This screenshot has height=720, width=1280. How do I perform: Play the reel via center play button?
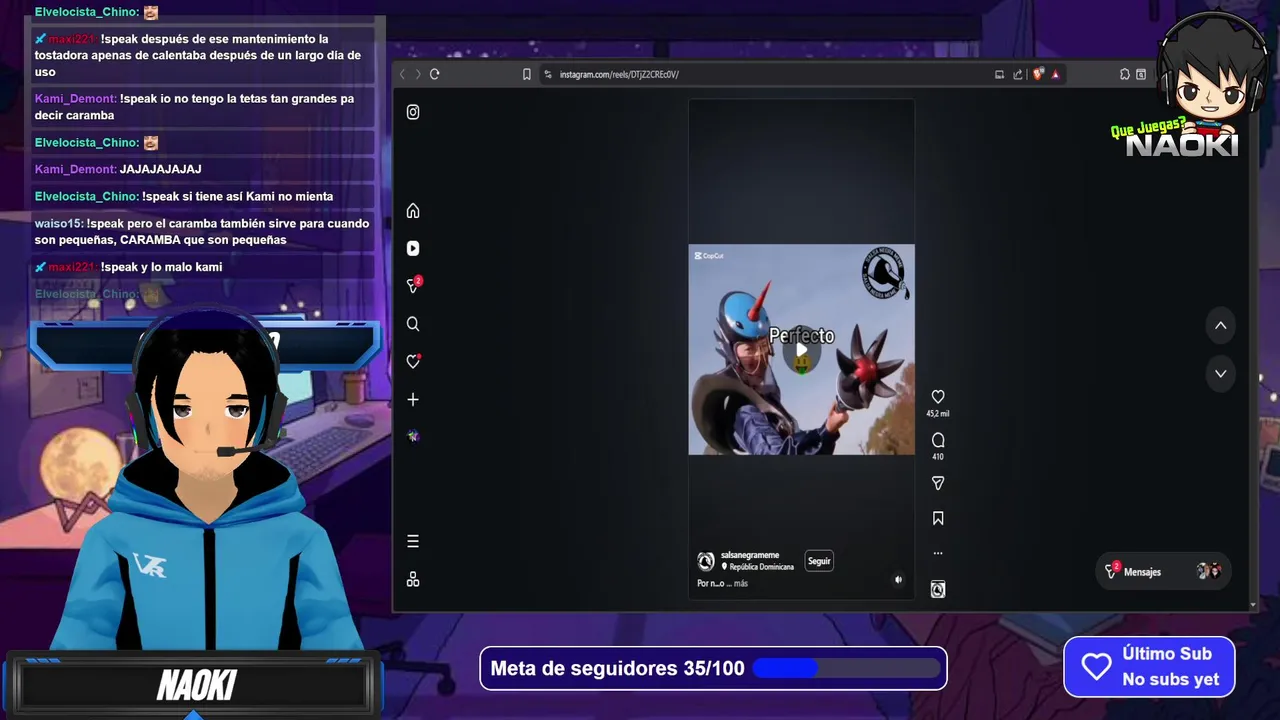801,352
